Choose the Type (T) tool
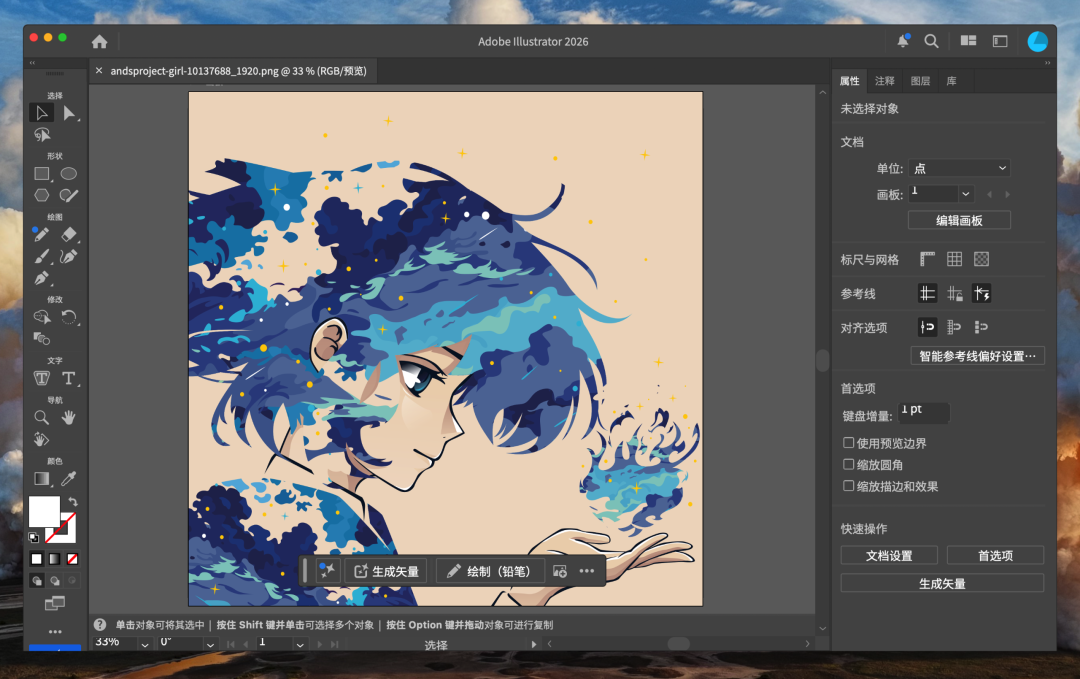Screen dimensions: 1080x679 click(68, 378)
